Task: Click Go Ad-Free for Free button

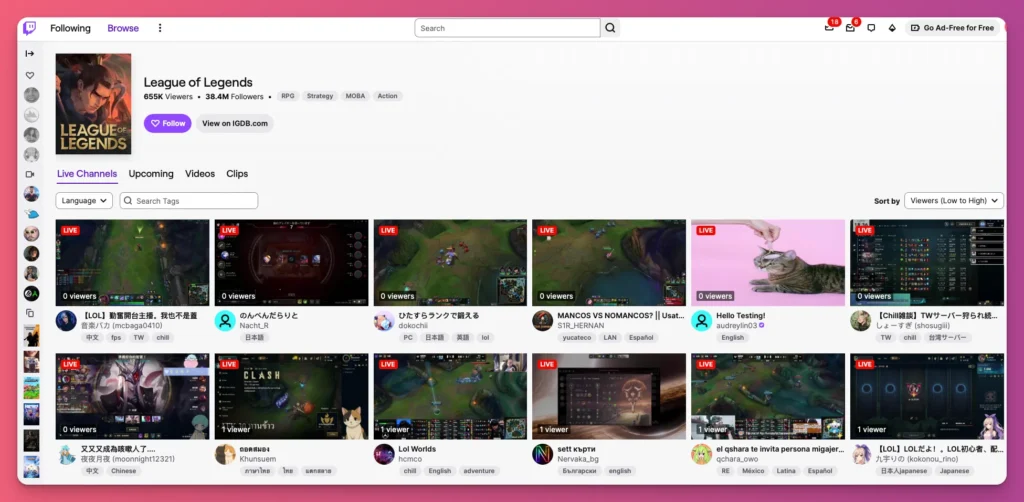Action: point(952,28)
